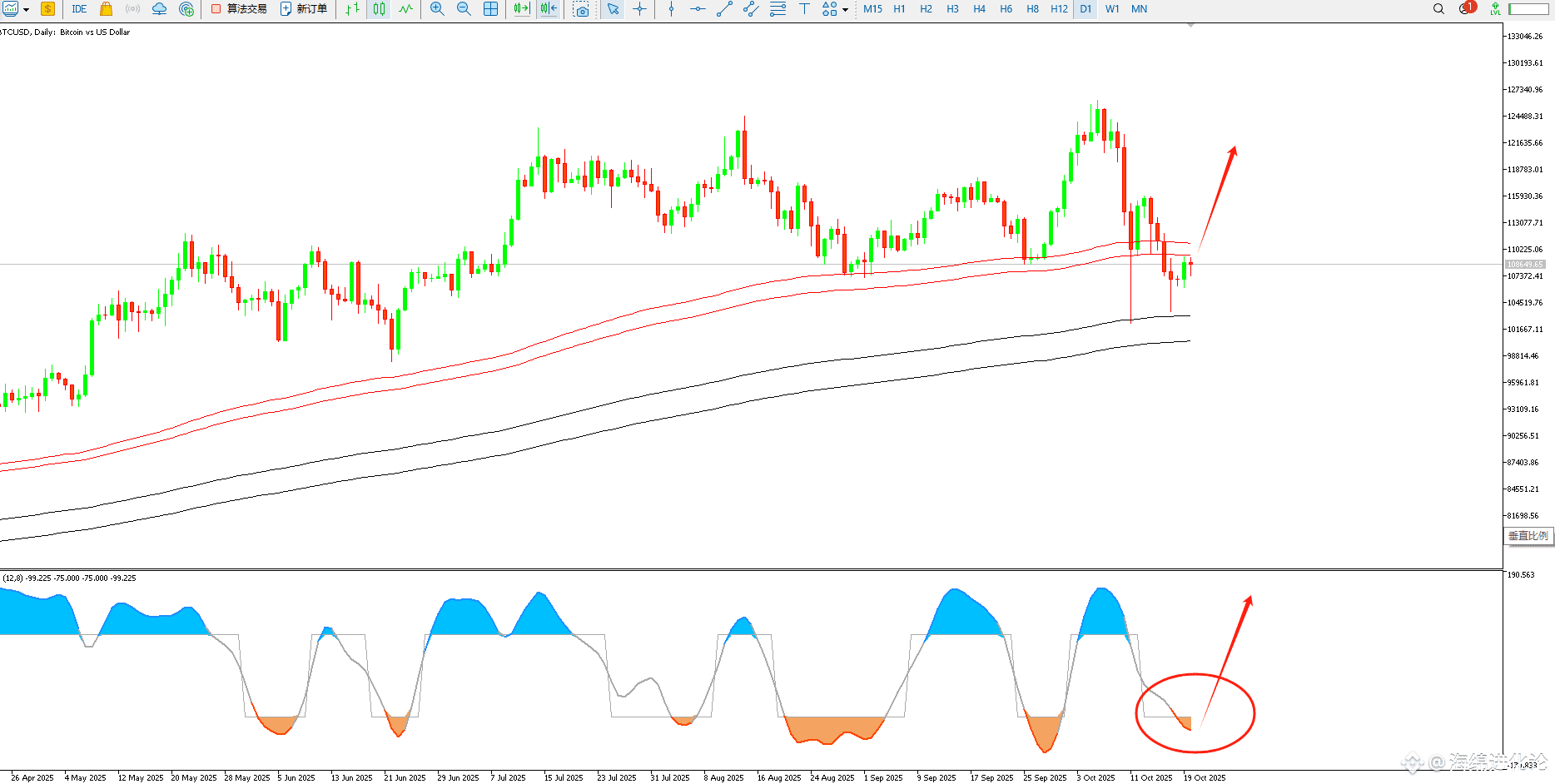Take a chart screenshot with camera icon
This screenshot has width=1555, height=784.
tap(581, 9)
